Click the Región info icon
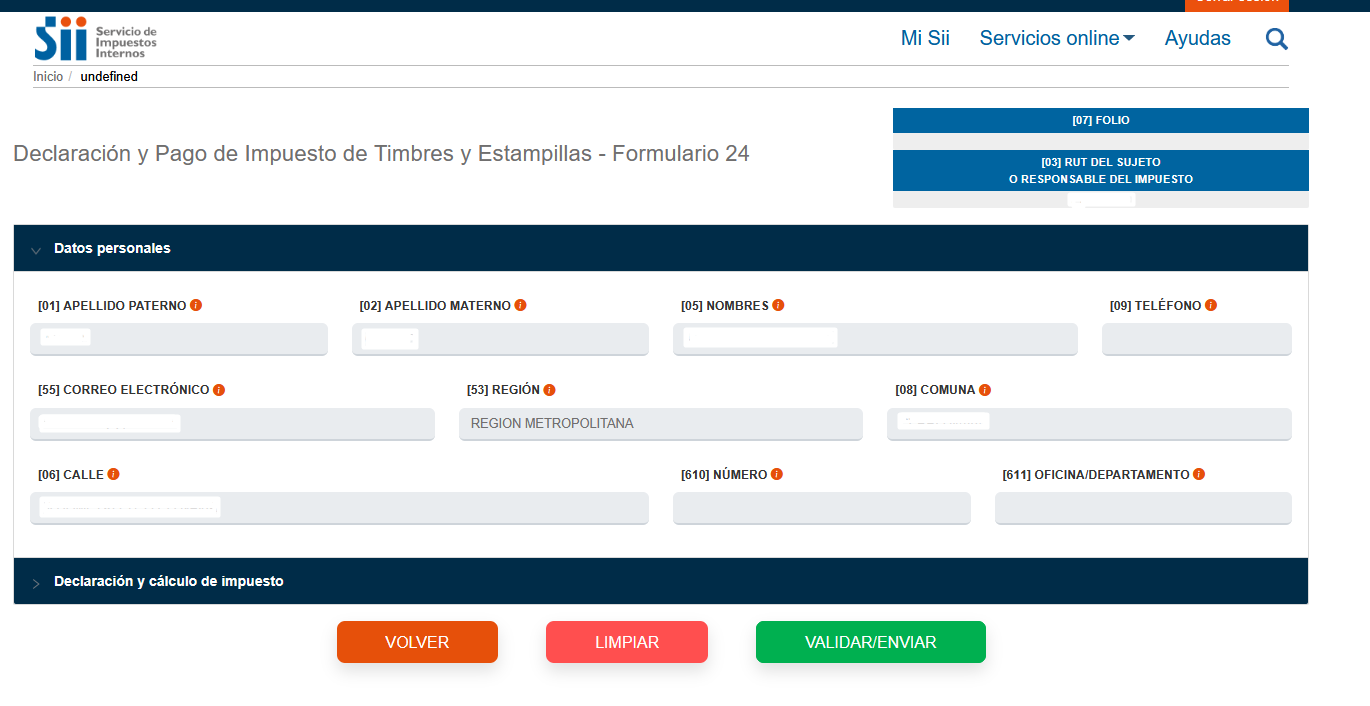The width and height of the screenshot is (1370, 706). [549, 390]
